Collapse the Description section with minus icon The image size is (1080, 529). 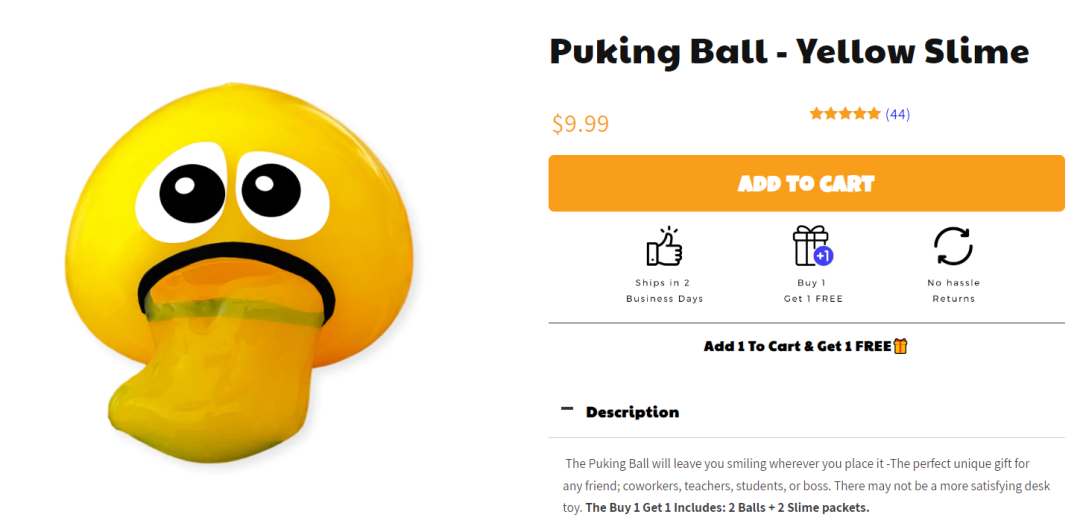click(x=567, y=409)
